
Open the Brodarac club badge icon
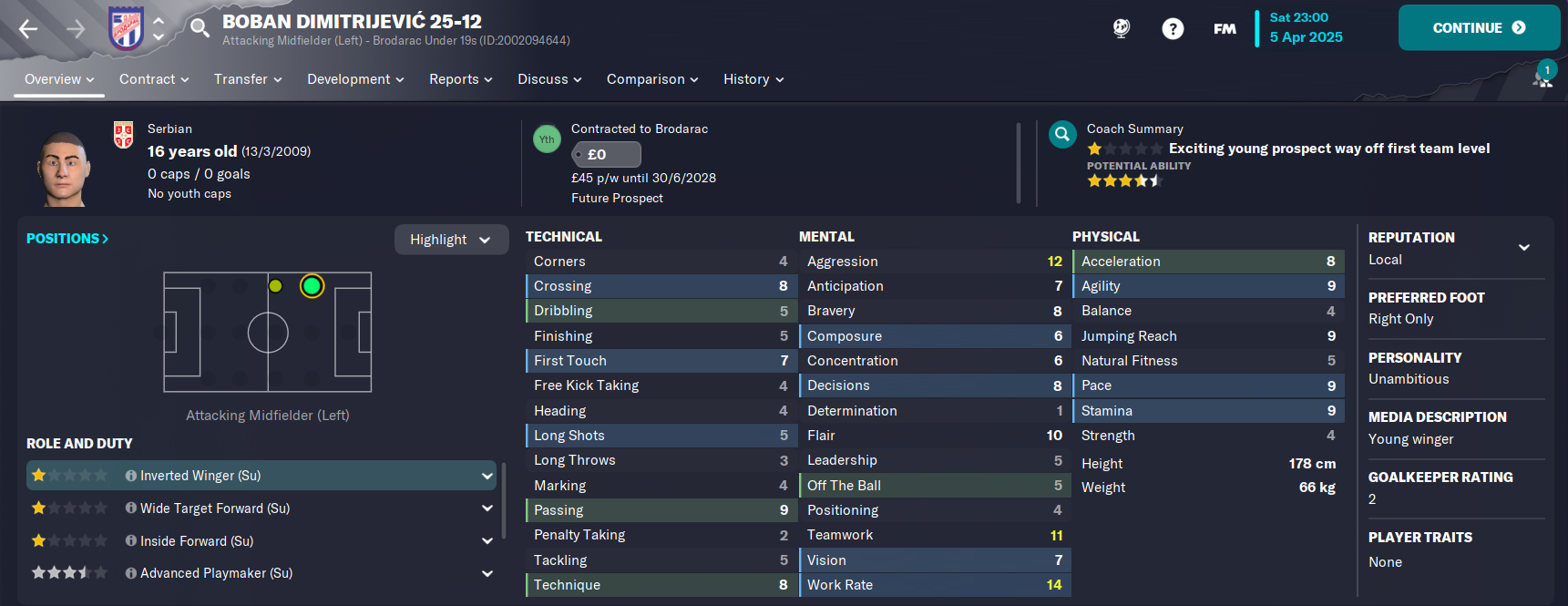pyautogui.click(x=126, y=28)
